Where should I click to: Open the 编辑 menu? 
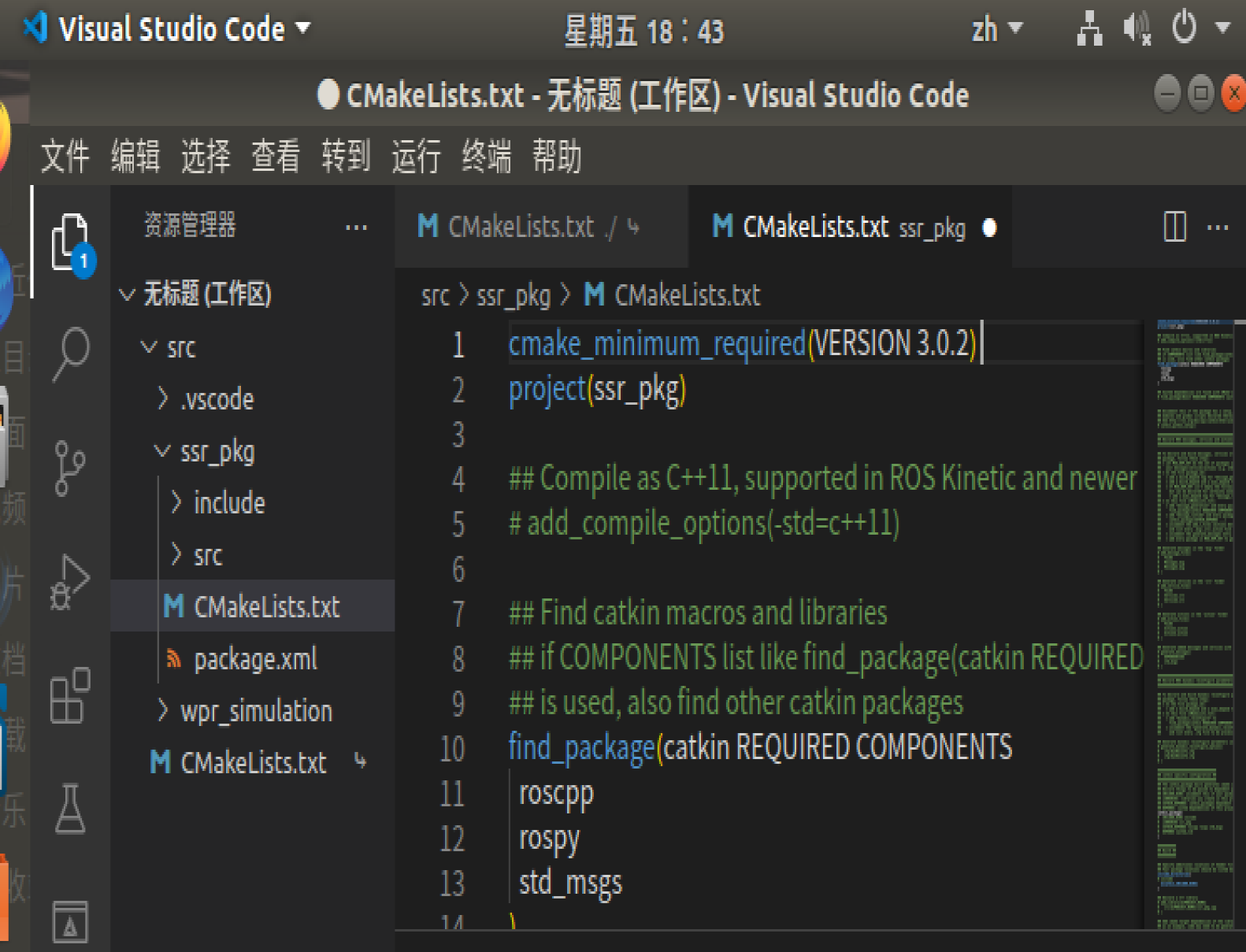click(135, 155)
